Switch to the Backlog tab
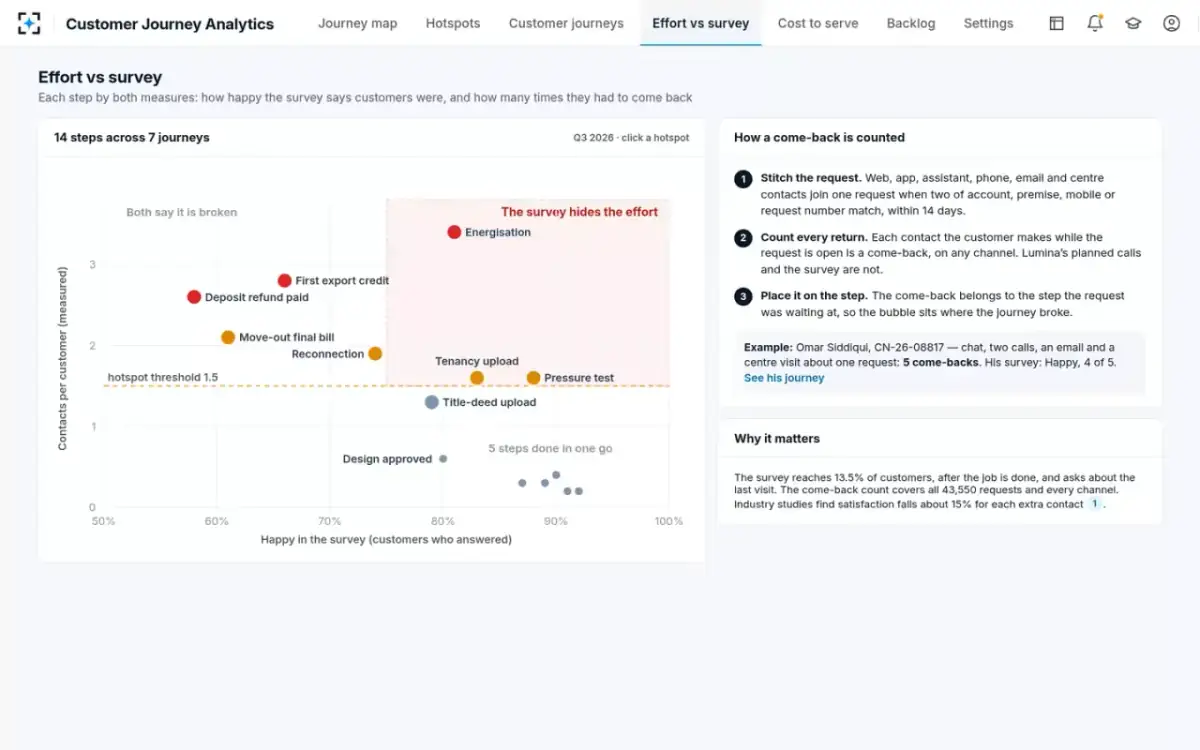This screenshot has height=750, width=1200. point(911,23)
